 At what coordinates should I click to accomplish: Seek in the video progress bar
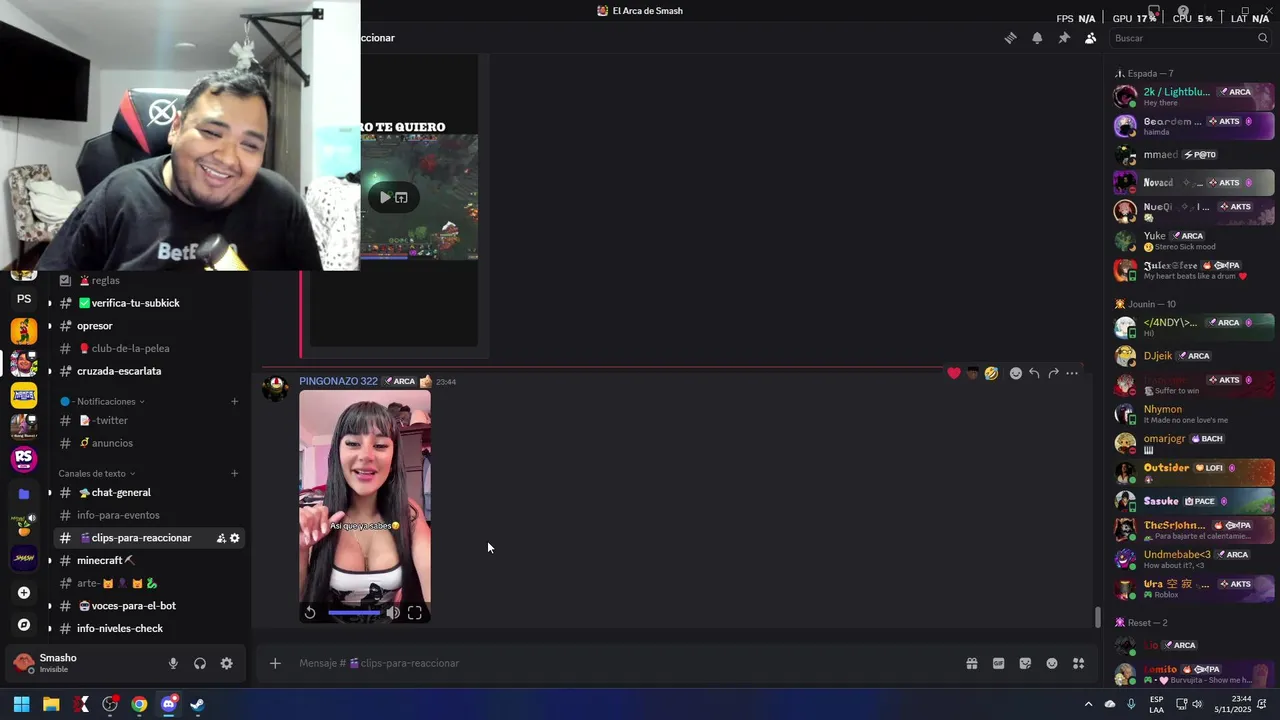(x=354, y=613)
